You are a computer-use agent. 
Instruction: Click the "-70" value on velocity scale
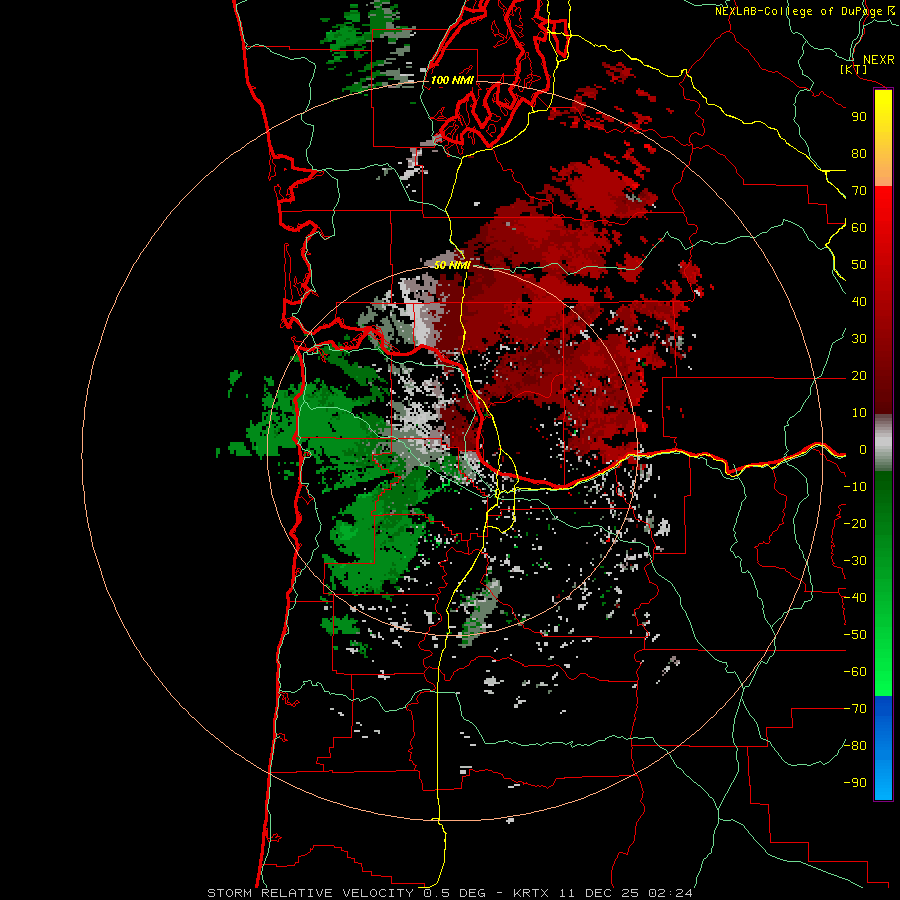click(x=855, y=709)
